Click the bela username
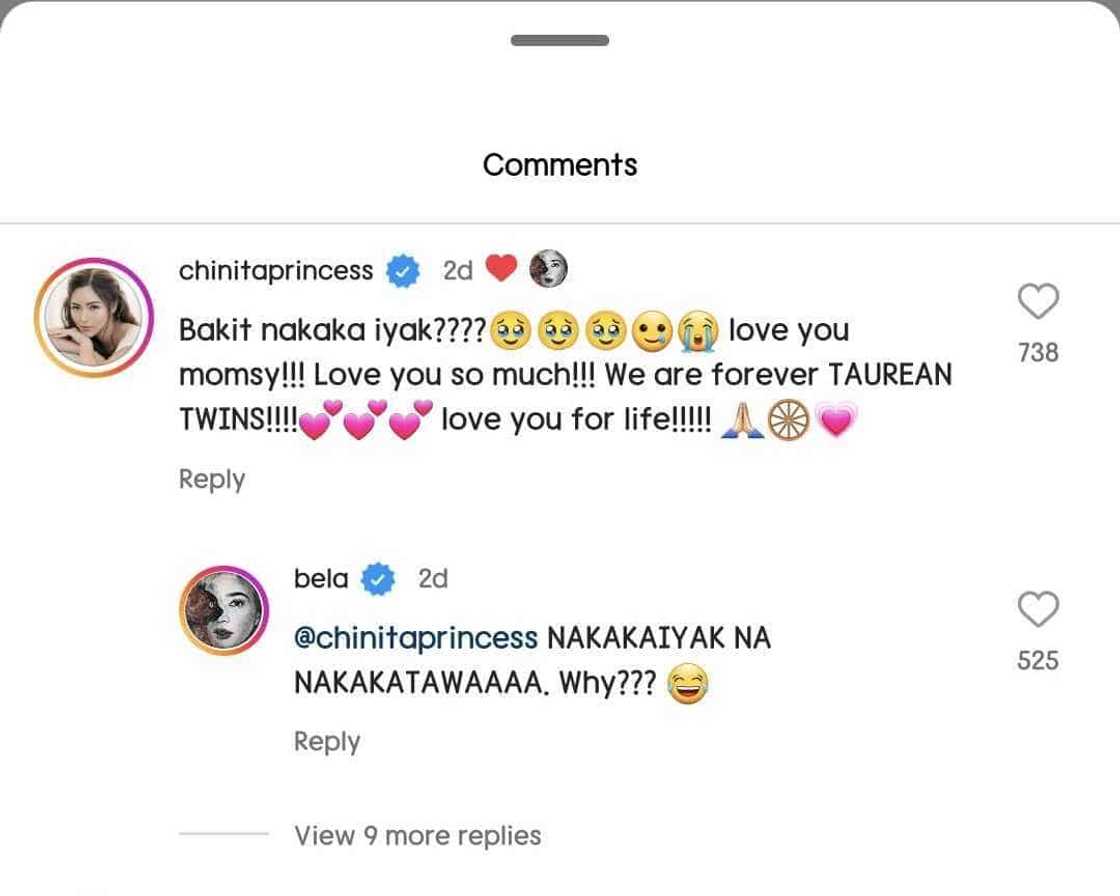This screenshot has width=1120, height=896. 321,578
